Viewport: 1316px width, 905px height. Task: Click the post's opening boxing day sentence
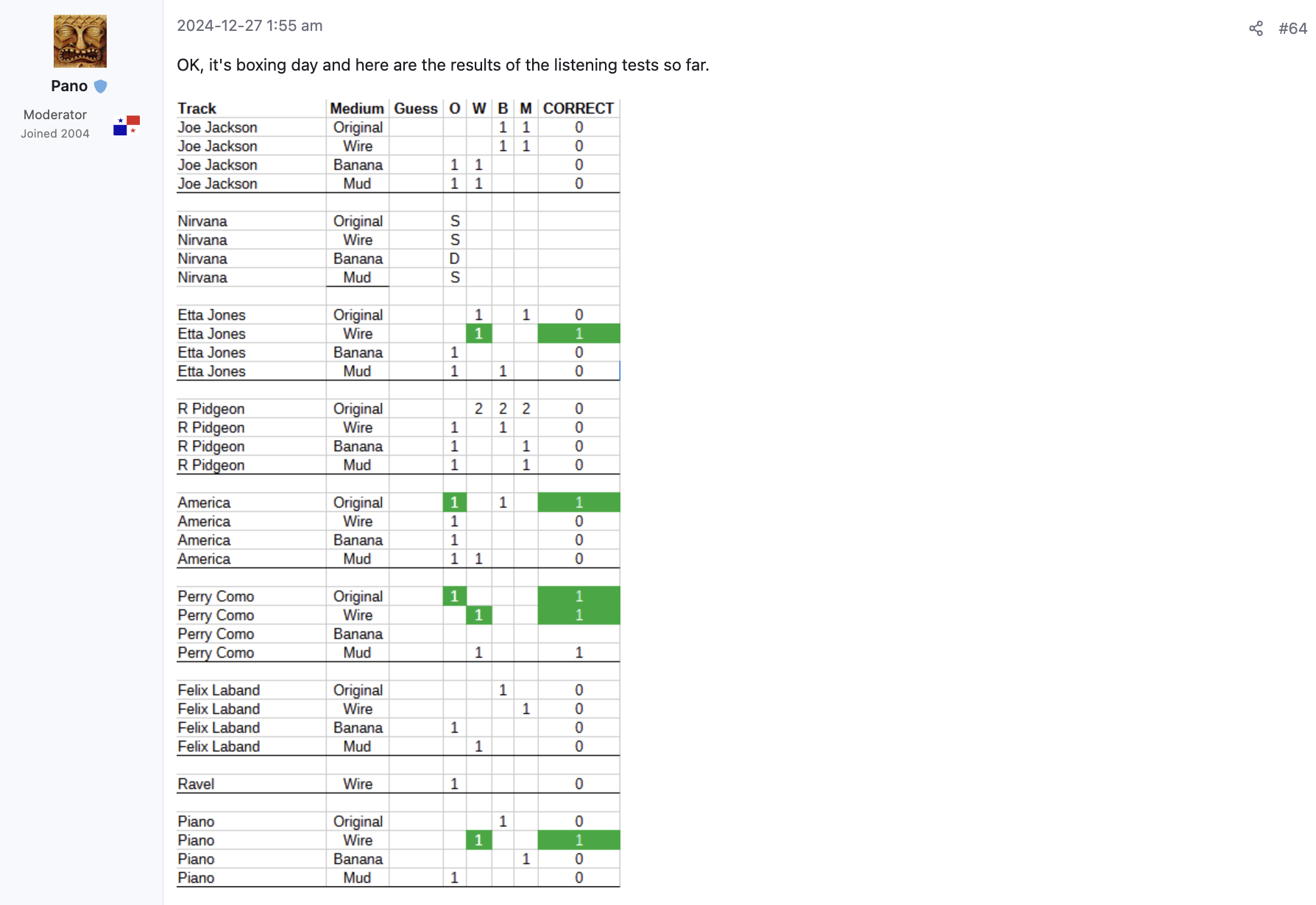click(x=443, y=65)
